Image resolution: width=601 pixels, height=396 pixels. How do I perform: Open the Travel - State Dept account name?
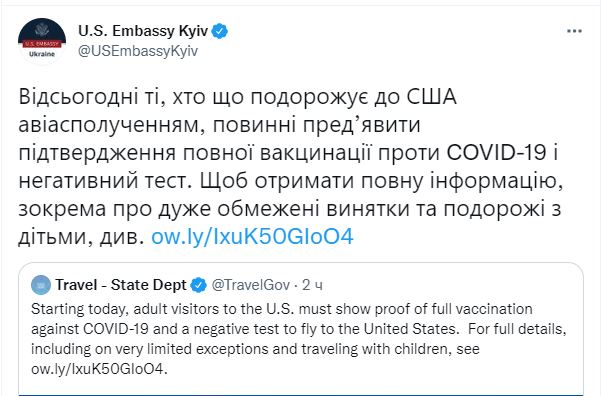pos(121,285)
